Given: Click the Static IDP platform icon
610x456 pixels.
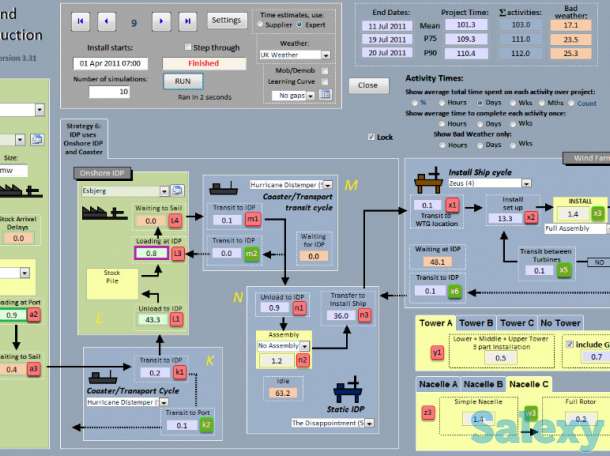Looking at the screenshot, I should [x=348, y=390].
